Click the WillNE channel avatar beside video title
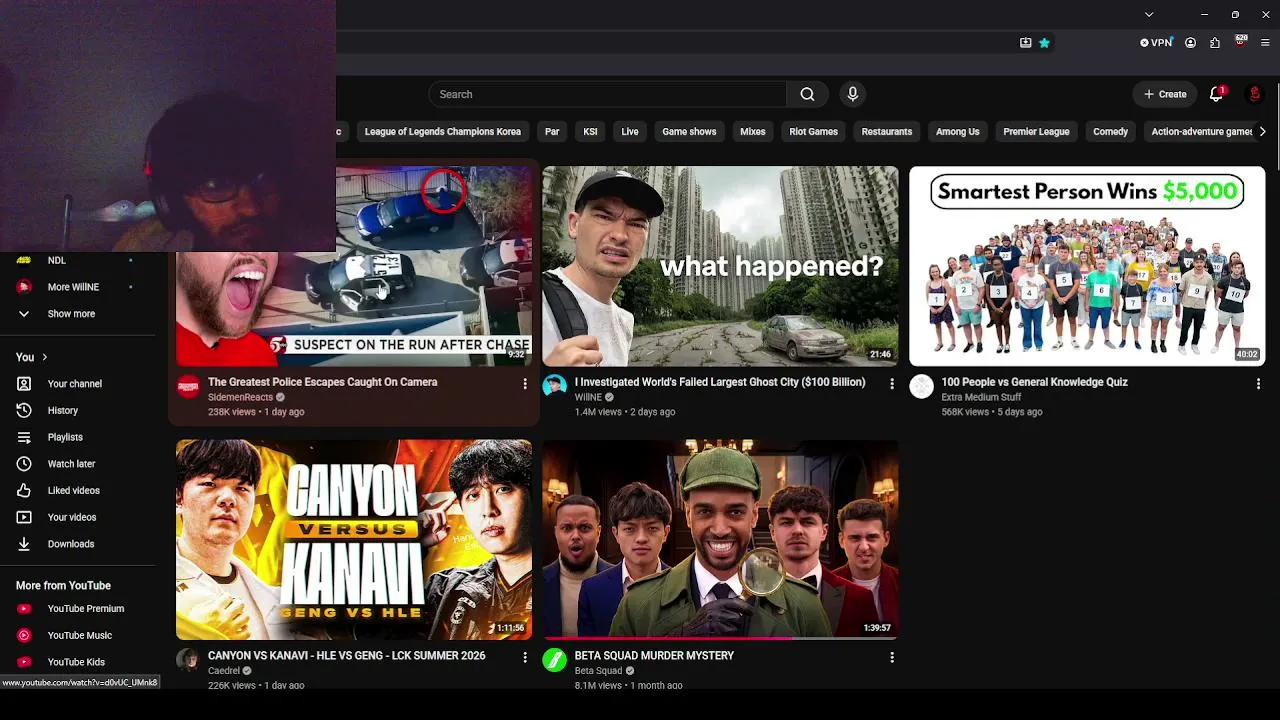Viewport: 1280px width, 720px height. point(554,387)
